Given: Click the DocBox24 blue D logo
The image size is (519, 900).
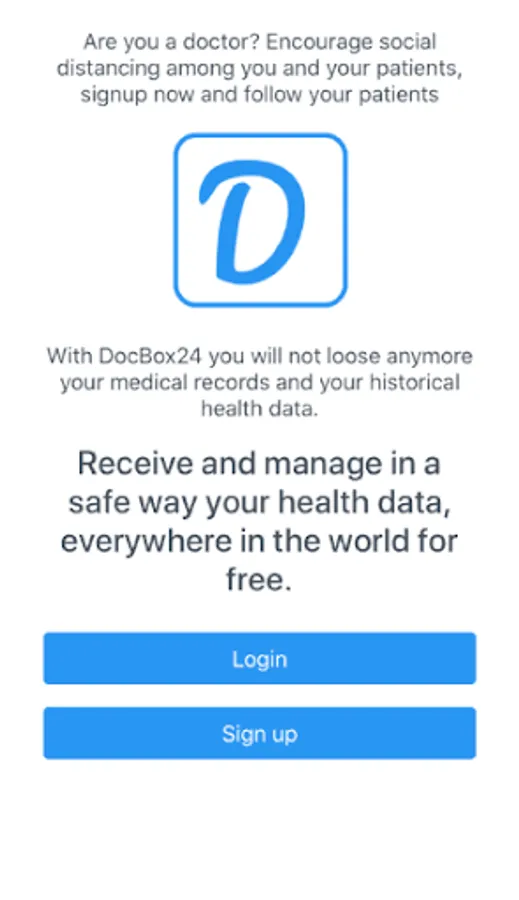Looking at the screenshot, I should (260, 220).
